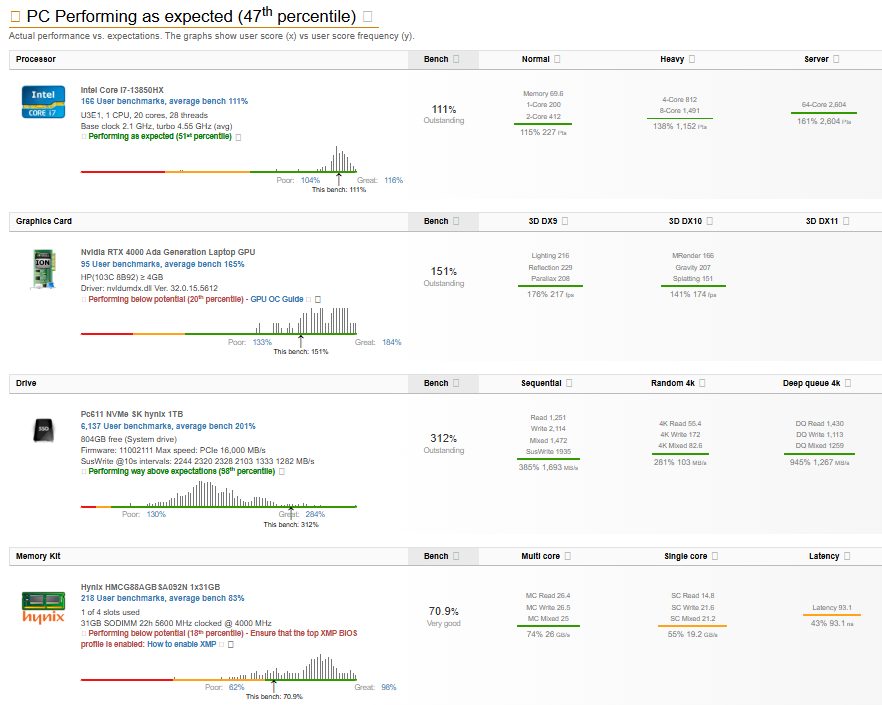Image resolution: width=882 pixels, height=705 pixels.
Task: Click the small icon beside the Multi core header
Action: pos(568,556)
